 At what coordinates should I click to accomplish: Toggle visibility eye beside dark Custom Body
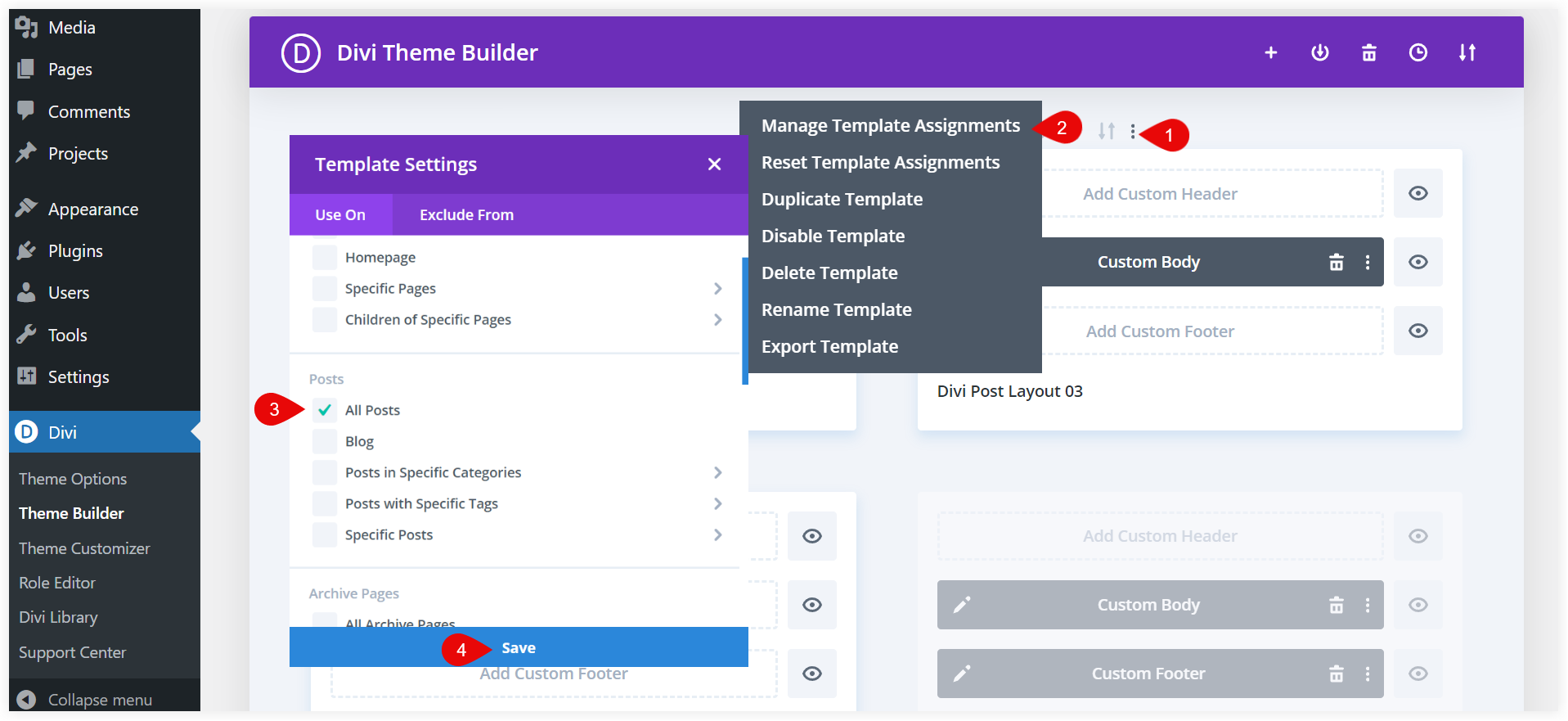click(x=1417, y=262)
